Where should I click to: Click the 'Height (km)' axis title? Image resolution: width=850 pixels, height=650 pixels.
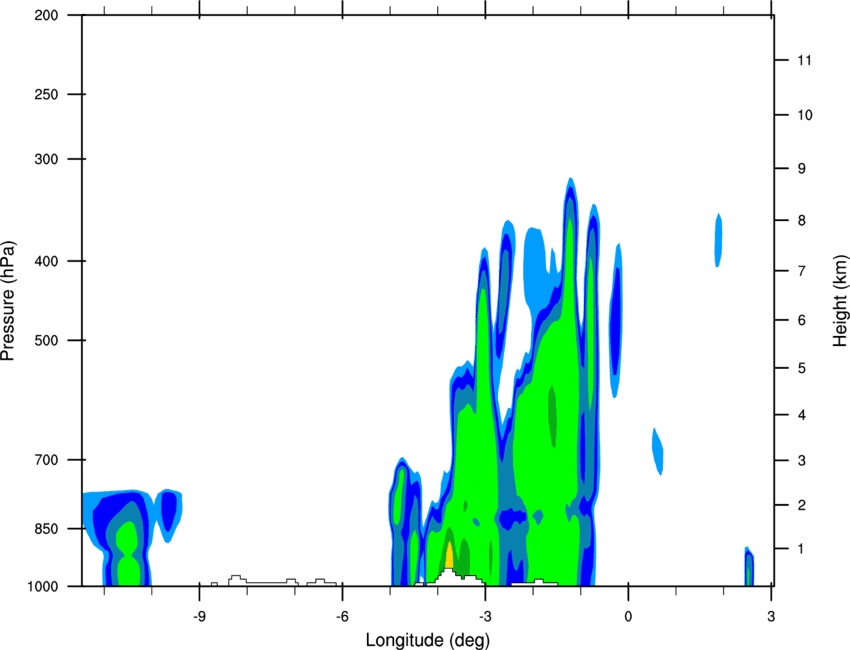tap(841, 300)
